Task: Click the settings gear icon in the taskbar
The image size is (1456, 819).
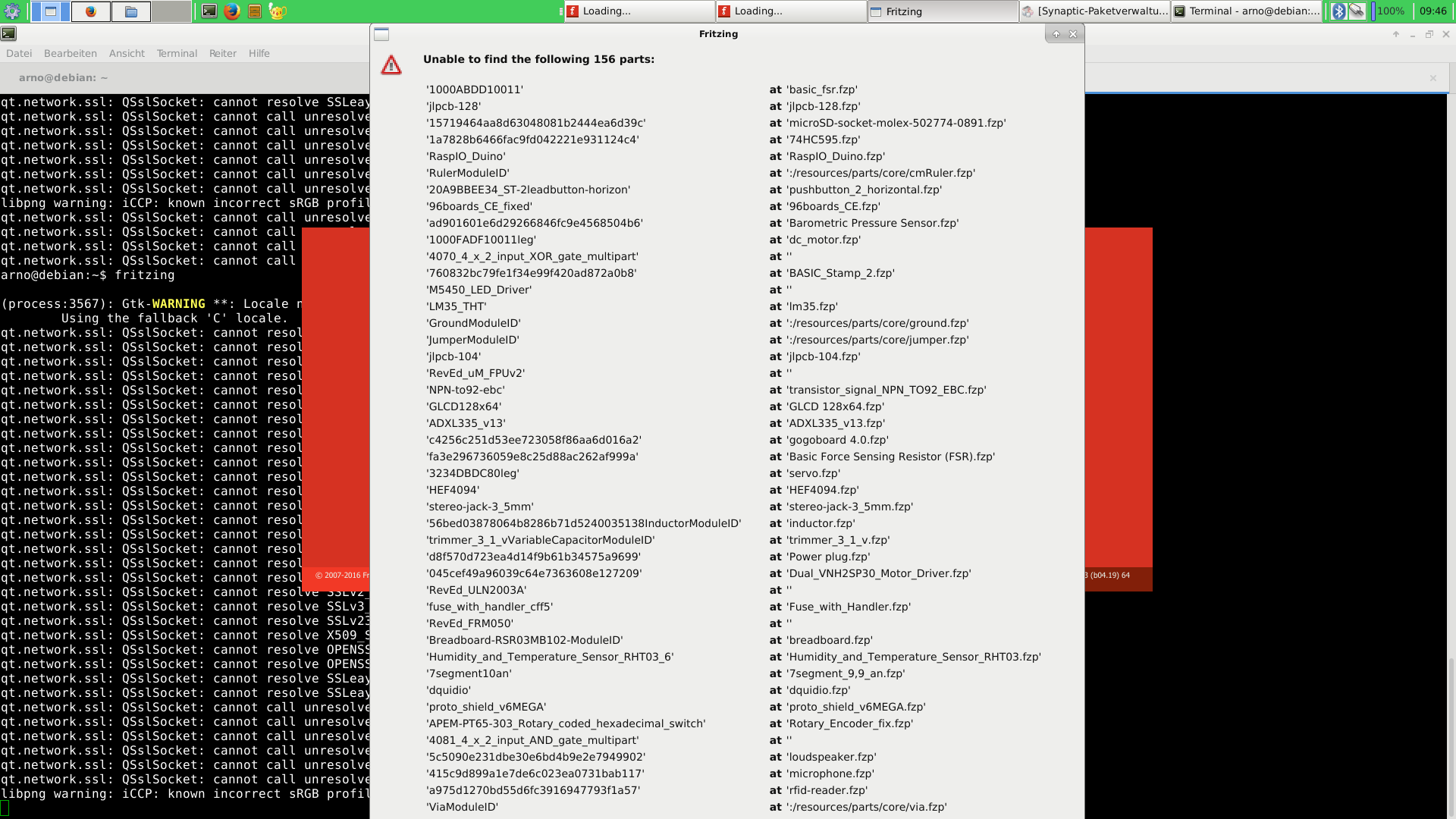Action: [x=12, y=12]
